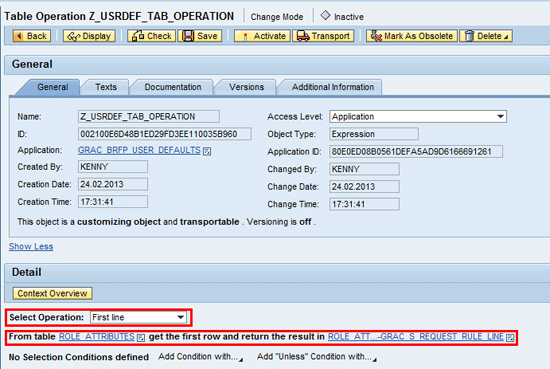The width and height of the screenshot is (550, 369).
Task: Click the Inactive status diamond icon
Action: point(325,15)
